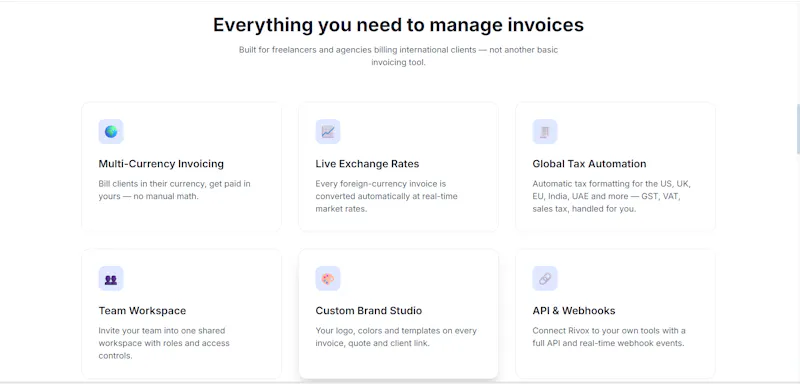Click the palette icon for Custom Brand Studio
The image size is (800, 384).
point(328,278)
